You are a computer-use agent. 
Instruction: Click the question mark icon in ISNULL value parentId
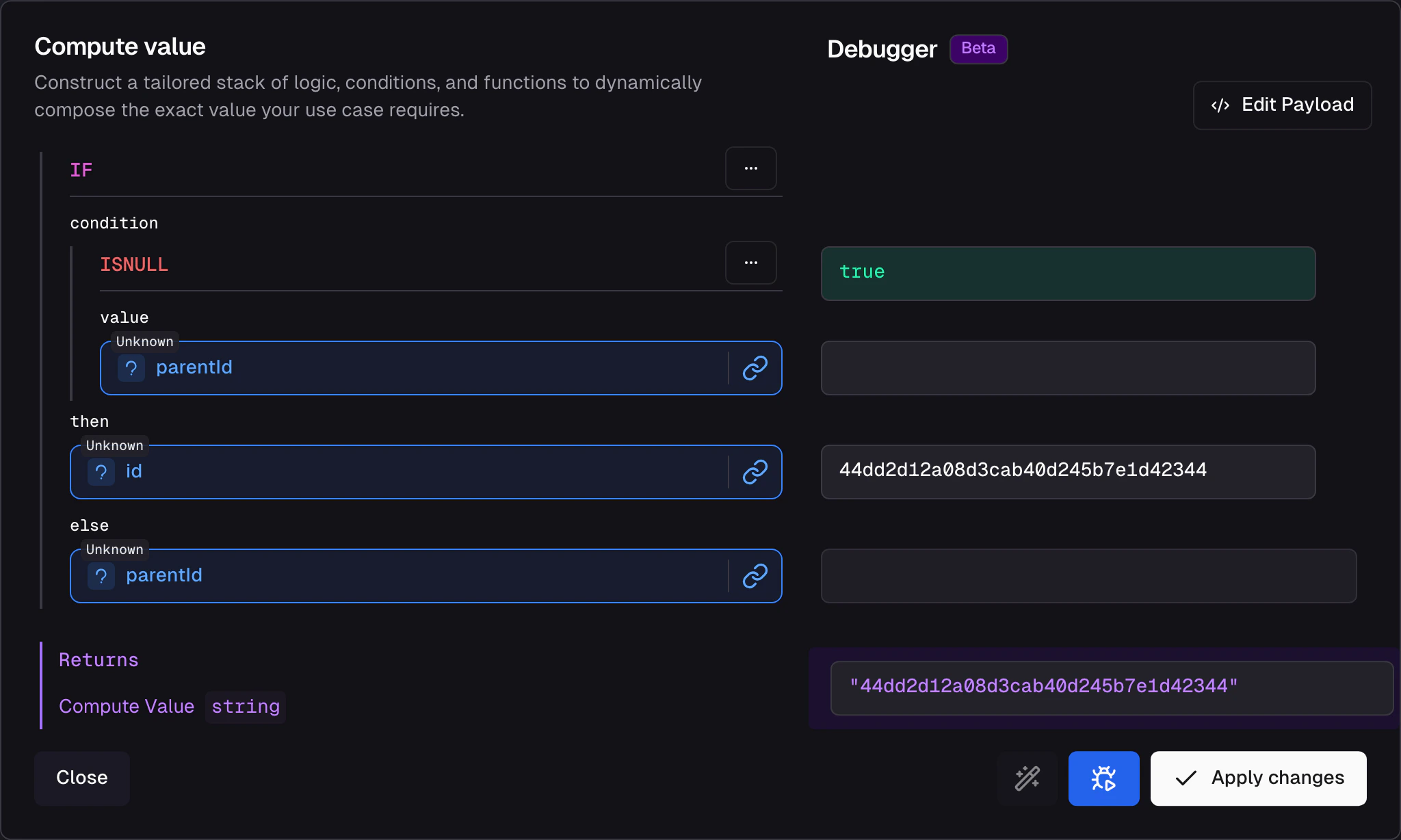(x=131, y=368)
